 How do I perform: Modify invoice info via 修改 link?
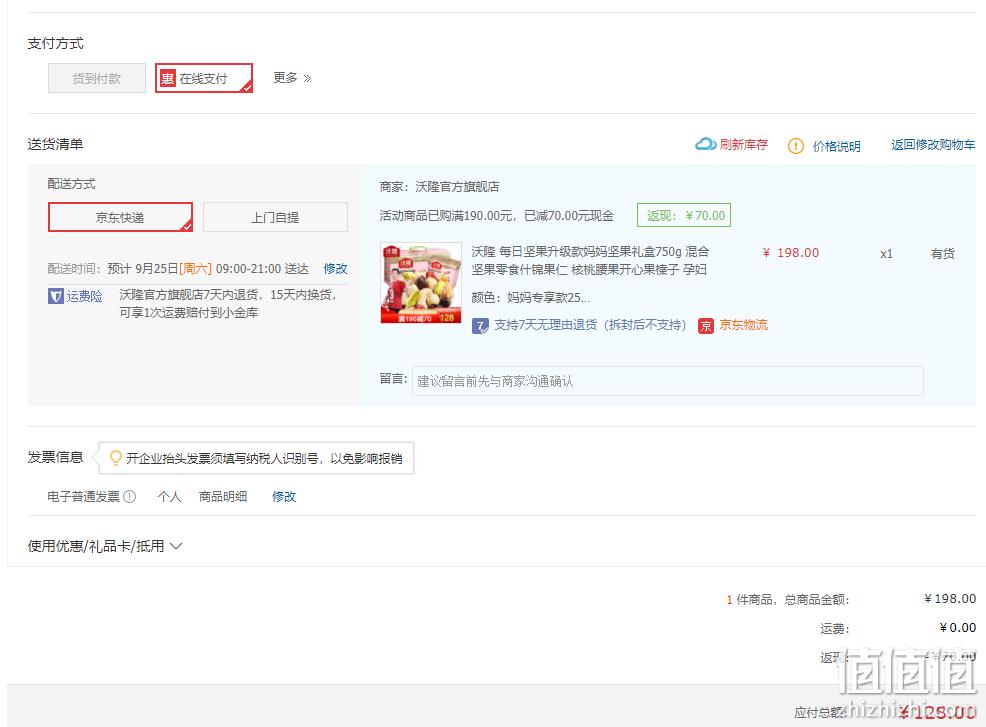pyautogui.click(x=284, y=497)
